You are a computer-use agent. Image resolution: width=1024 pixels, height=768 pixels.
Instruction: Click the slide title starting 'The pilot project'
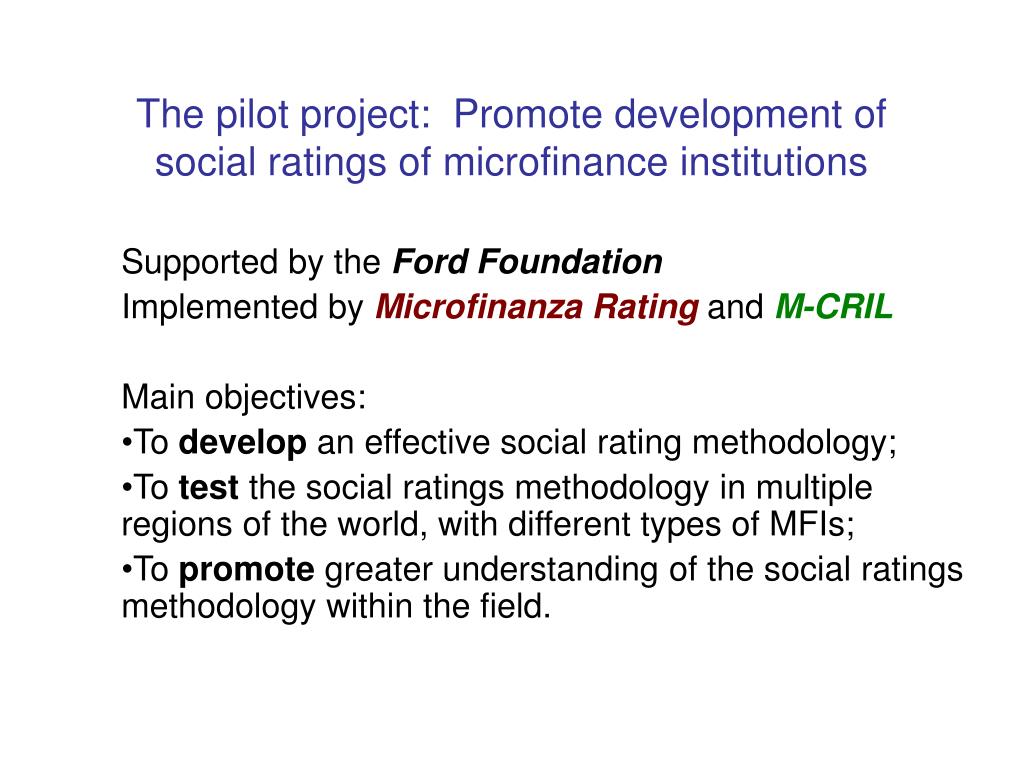[x=511, y=138]
